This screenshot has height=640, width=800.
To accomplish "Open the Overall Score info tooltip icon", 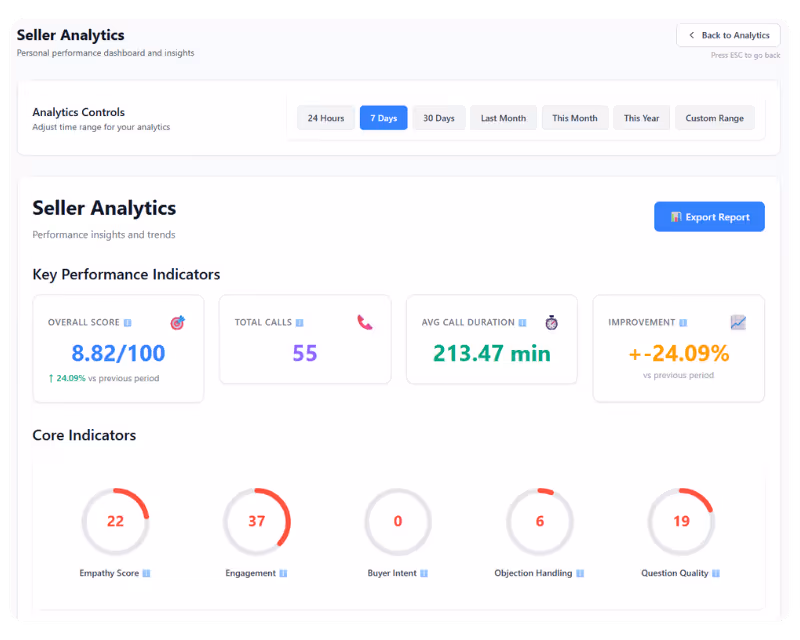I will (x=127, y=322).
